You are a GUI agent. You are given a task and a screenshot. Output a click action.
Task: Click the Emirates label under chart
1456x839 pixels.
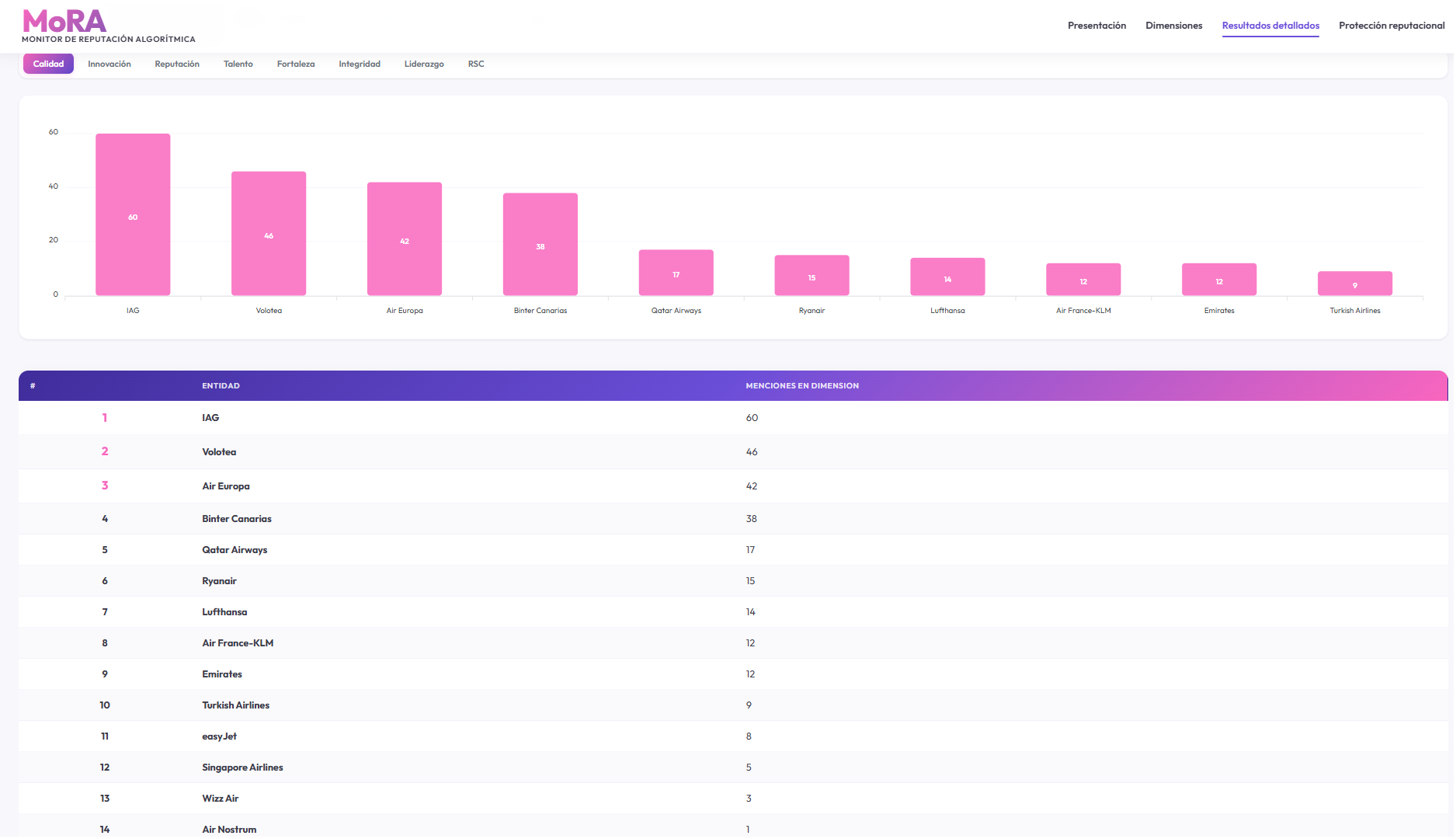tap(1219, 311)
